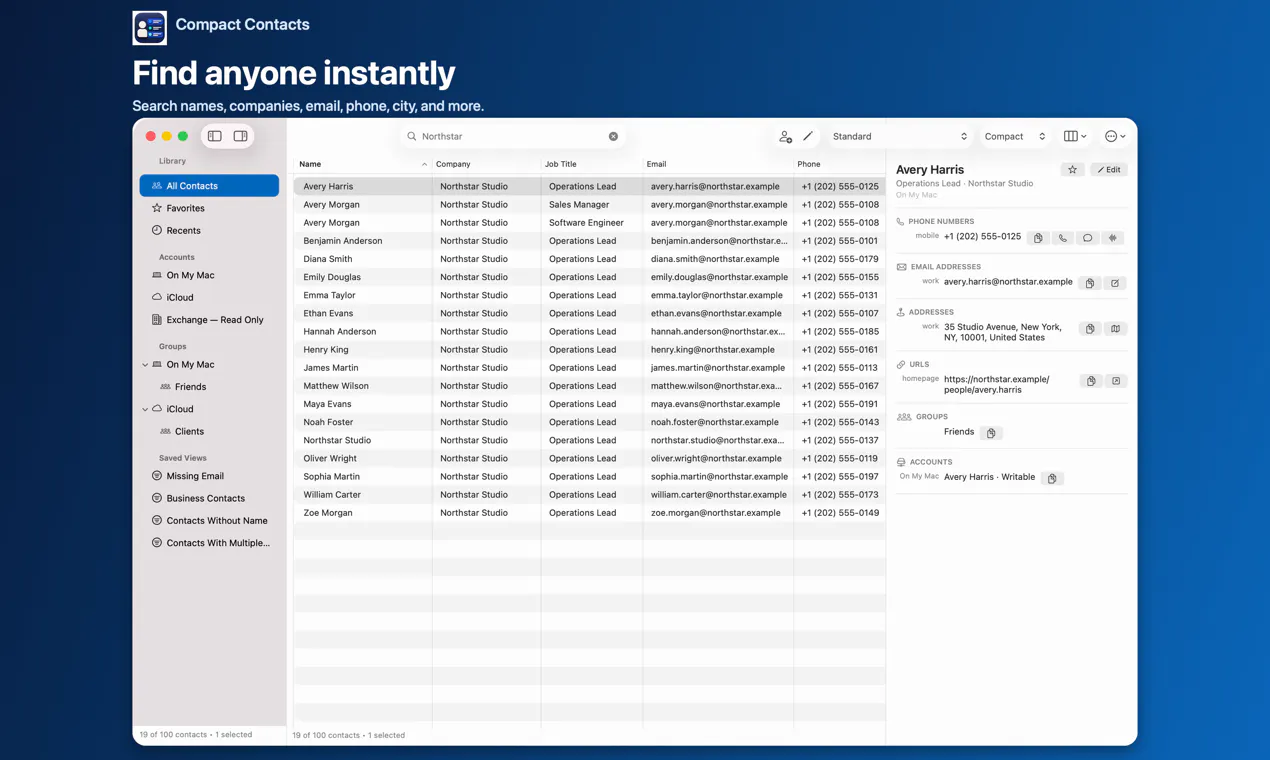Click the add new contact icon
The width and height of the screenshot is (1270, 760).
(785, 136)
